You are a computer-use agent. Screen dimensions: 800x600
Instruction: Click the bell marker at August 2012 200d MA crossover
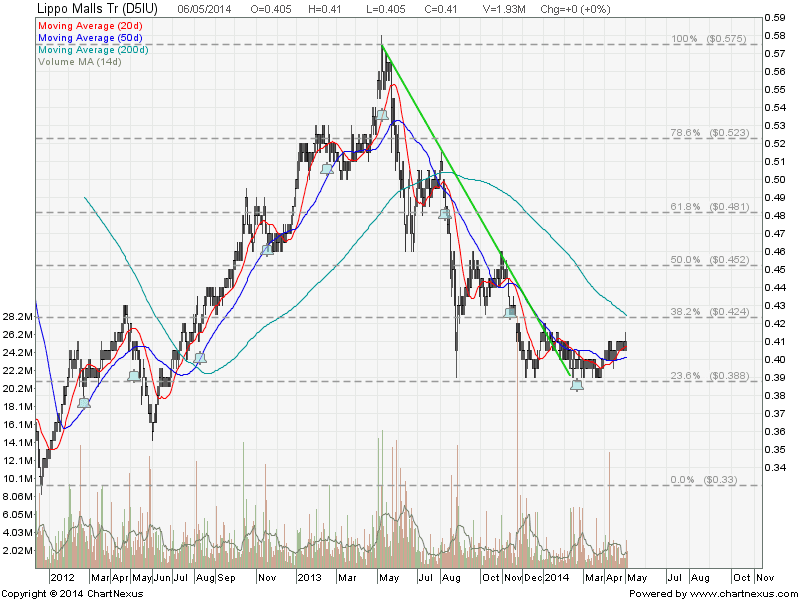pyautogui.click(x=200, y=358)
